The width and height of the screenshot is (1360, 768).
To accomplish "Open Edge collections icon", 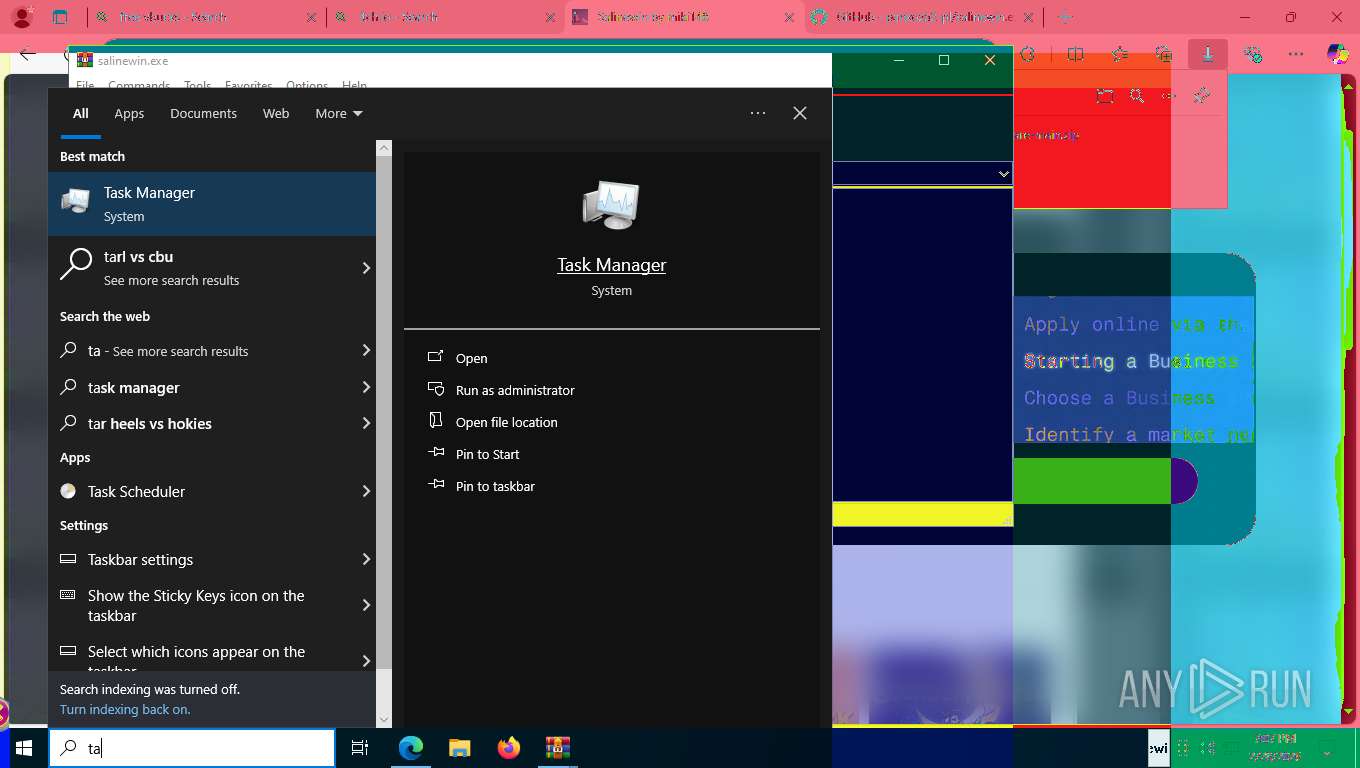I will point(1163,54).
